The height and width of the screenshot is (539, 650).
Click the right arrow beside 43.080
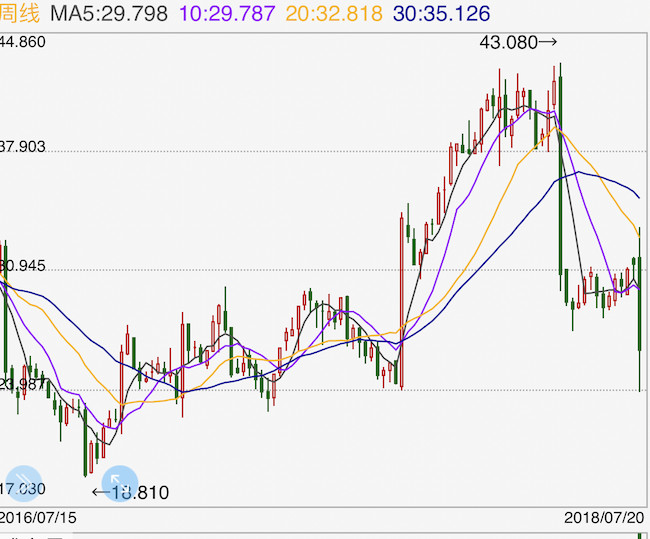(547, 43)
